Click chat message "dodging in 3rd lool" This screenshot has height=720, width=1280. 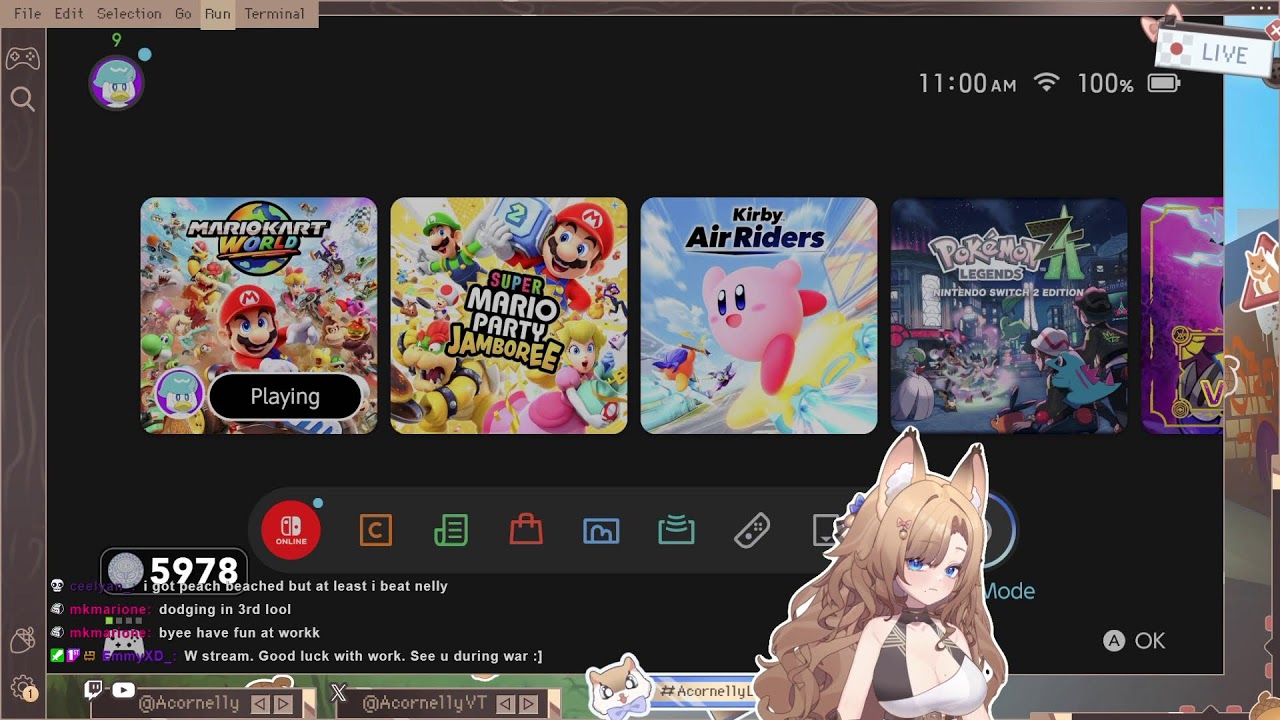pyautogui.click(x=225, y=609)
